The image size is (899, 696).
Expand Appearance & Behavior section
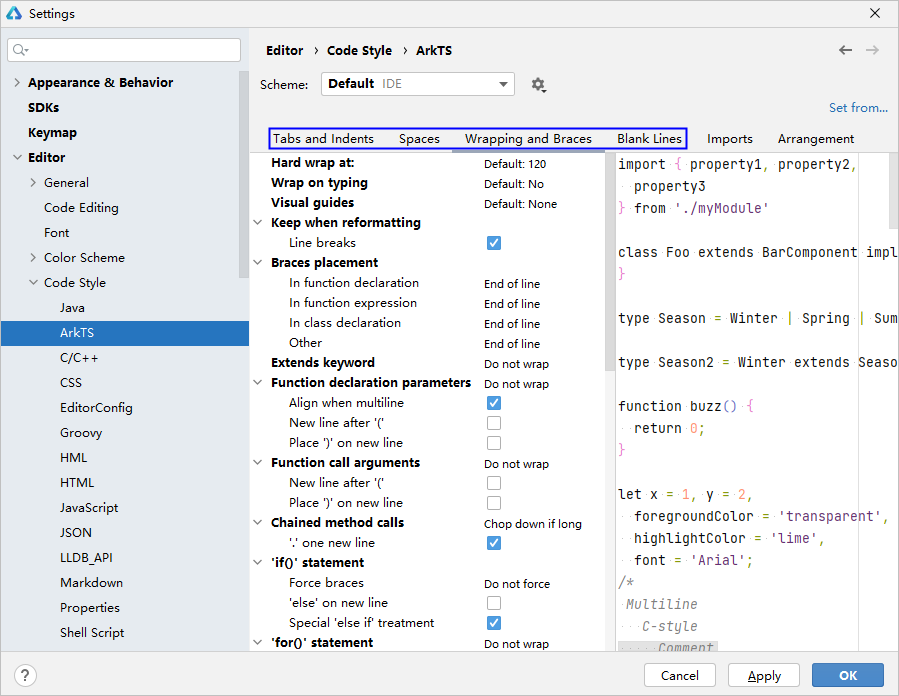tap(17, 83)
